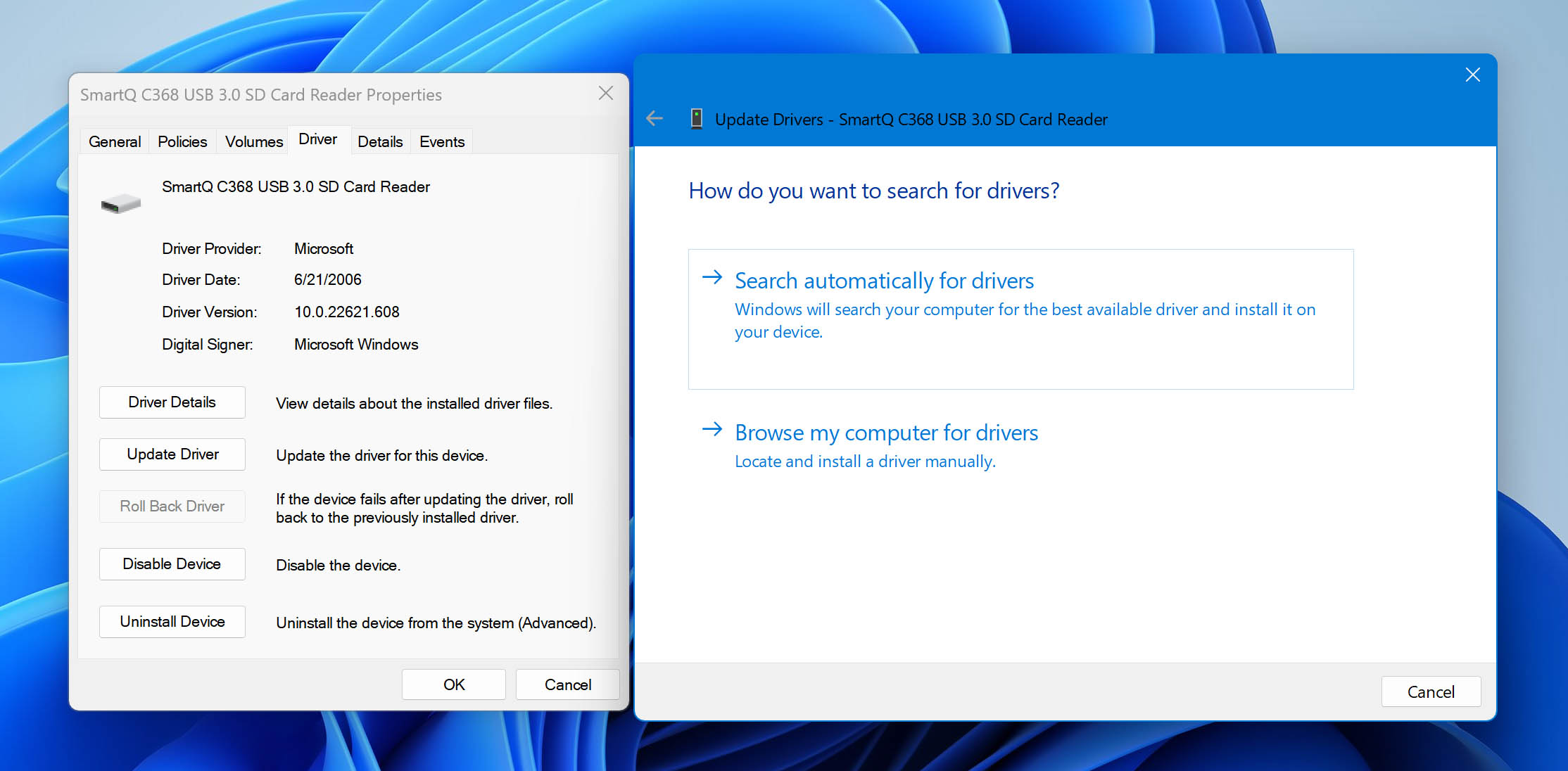Open the Policies tab

pyautogui.click(x=180, y=140)
